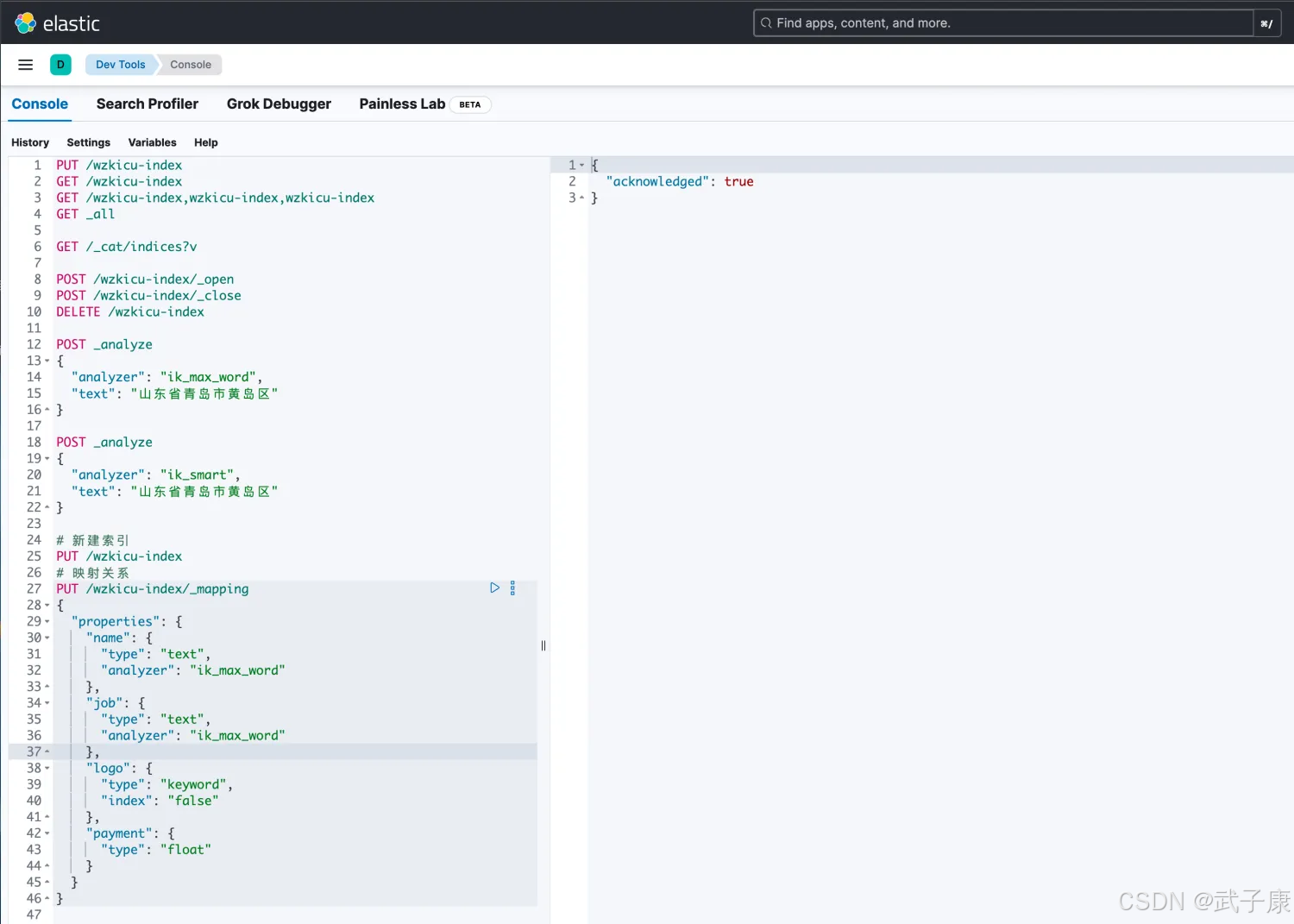Switch to the Search Profiler tab
The width and height of the screenshot is (1294, 924).
148,104
